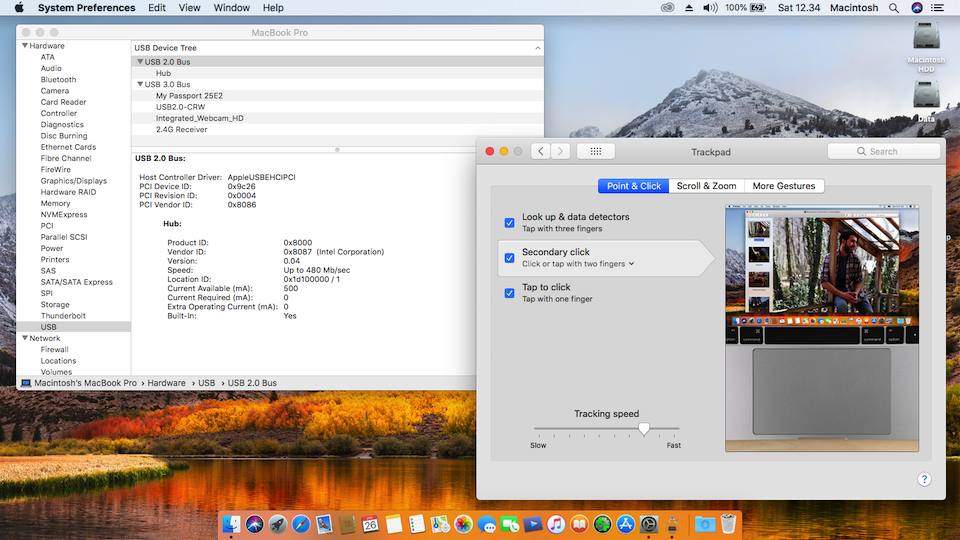Click the back arrow in Trackpad preferences
The image size is (960, 540).
click(x=541, y=151)
